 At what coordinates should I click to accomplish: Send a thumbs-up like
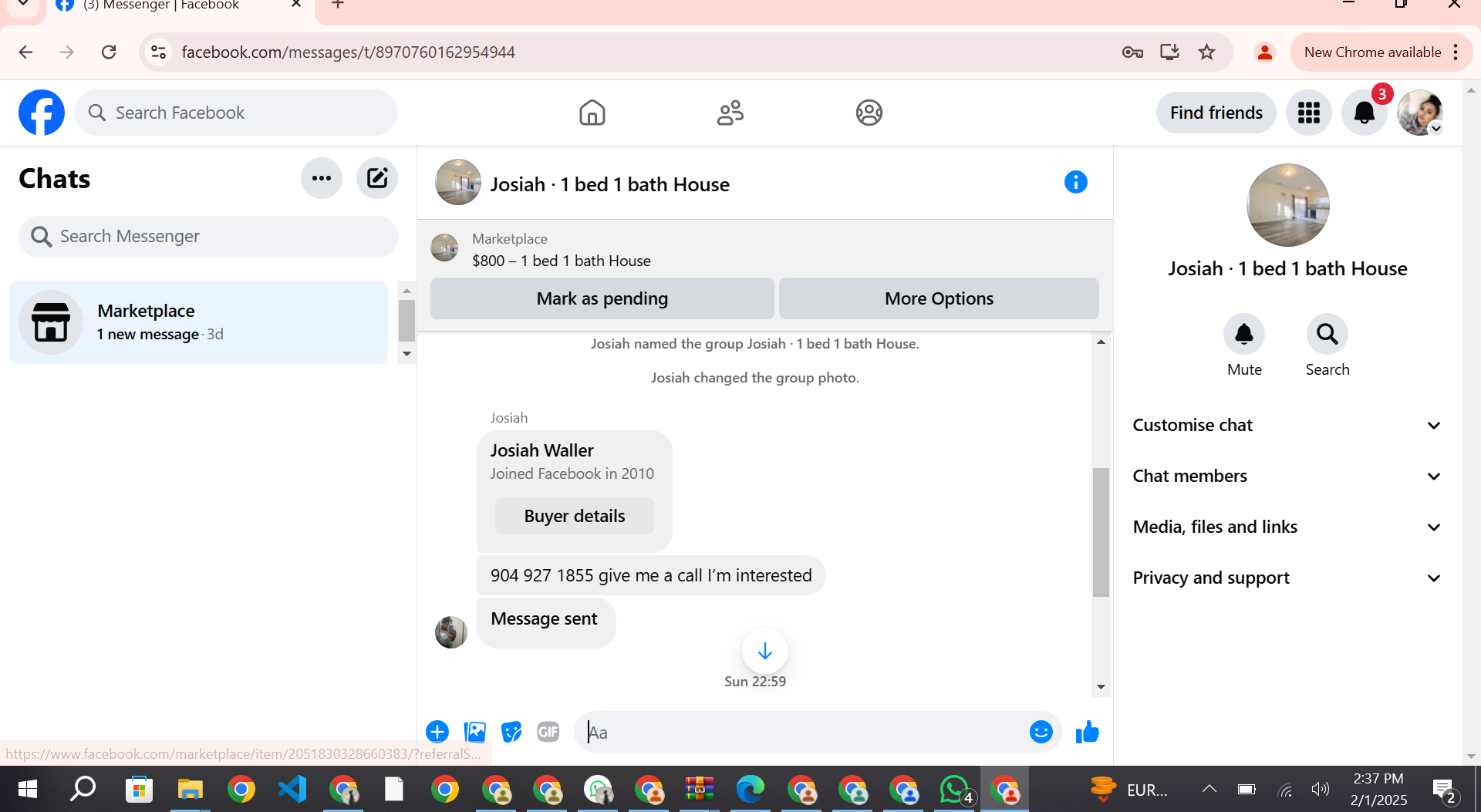coord(1087,732)
